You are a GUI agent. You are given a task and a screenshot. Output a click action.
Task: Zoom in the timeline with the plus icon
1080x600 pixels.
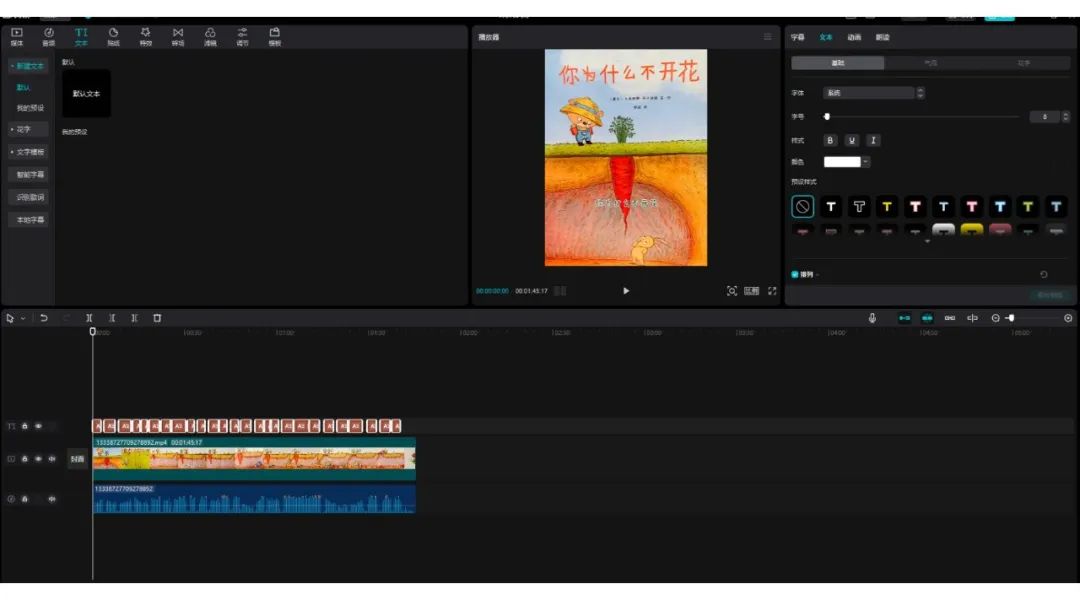1068,318
